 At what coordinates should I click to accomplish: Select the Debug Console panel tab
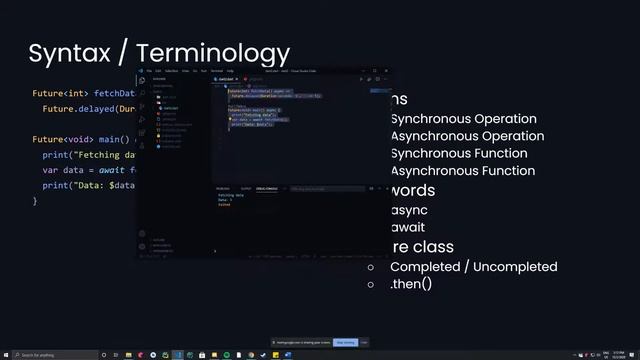coord(267,189)
